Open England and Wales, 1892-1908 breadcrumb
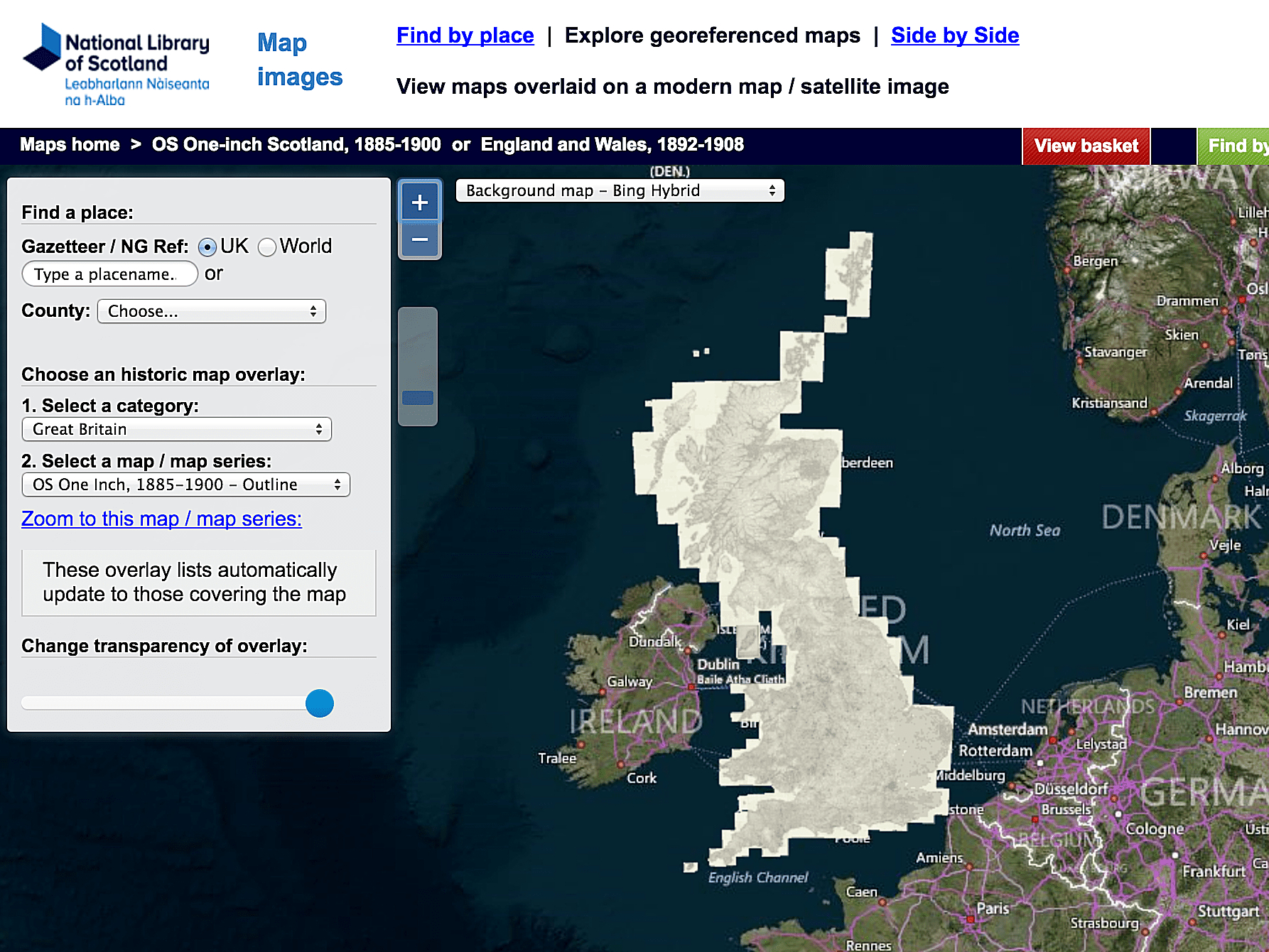The width and height of the screenshot is (1269, 952). (x=612, y=145)
